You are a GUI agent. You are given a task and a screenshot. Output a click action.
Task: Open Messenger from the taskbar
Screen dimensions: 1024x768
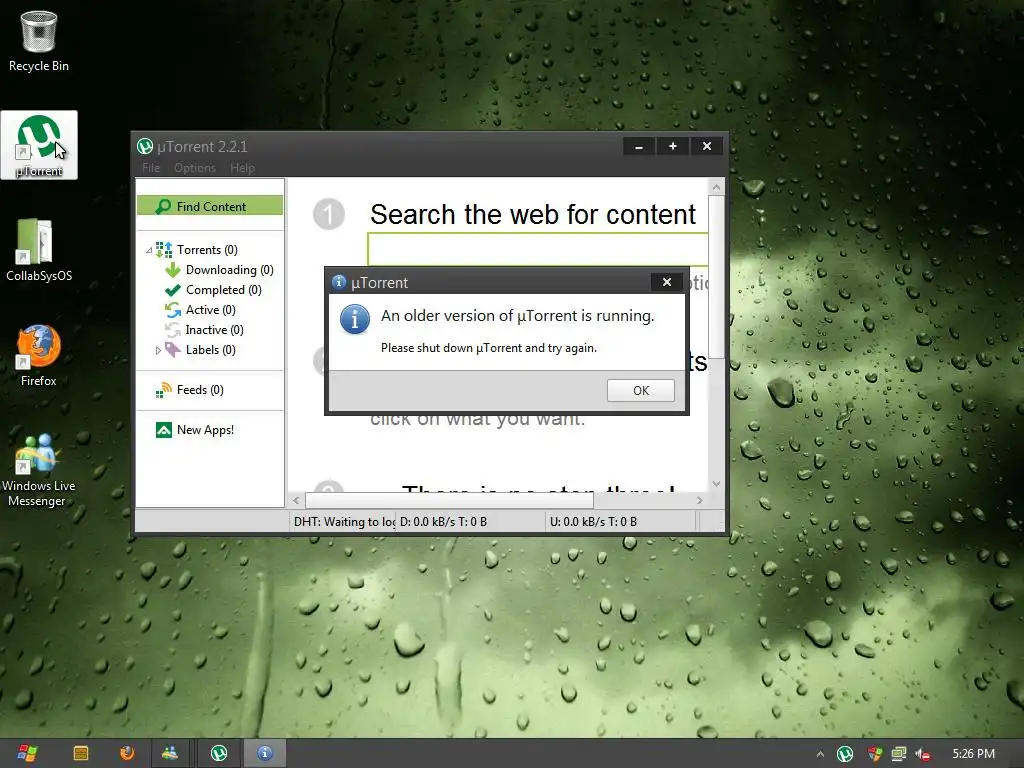(170, 753)
